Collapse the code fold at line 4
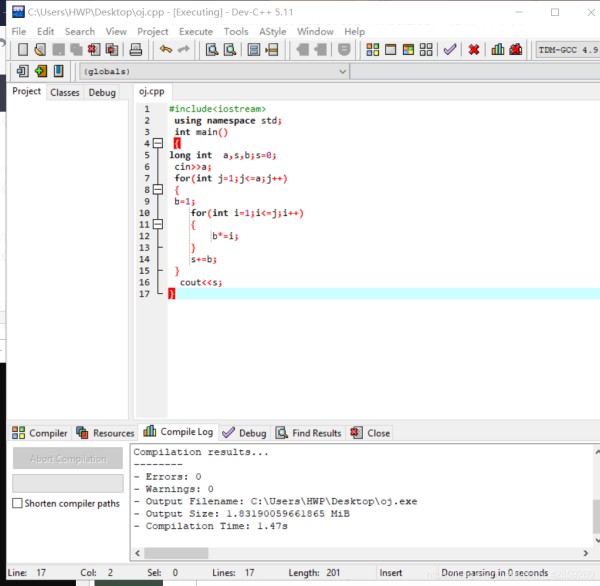 pos(158,143)
